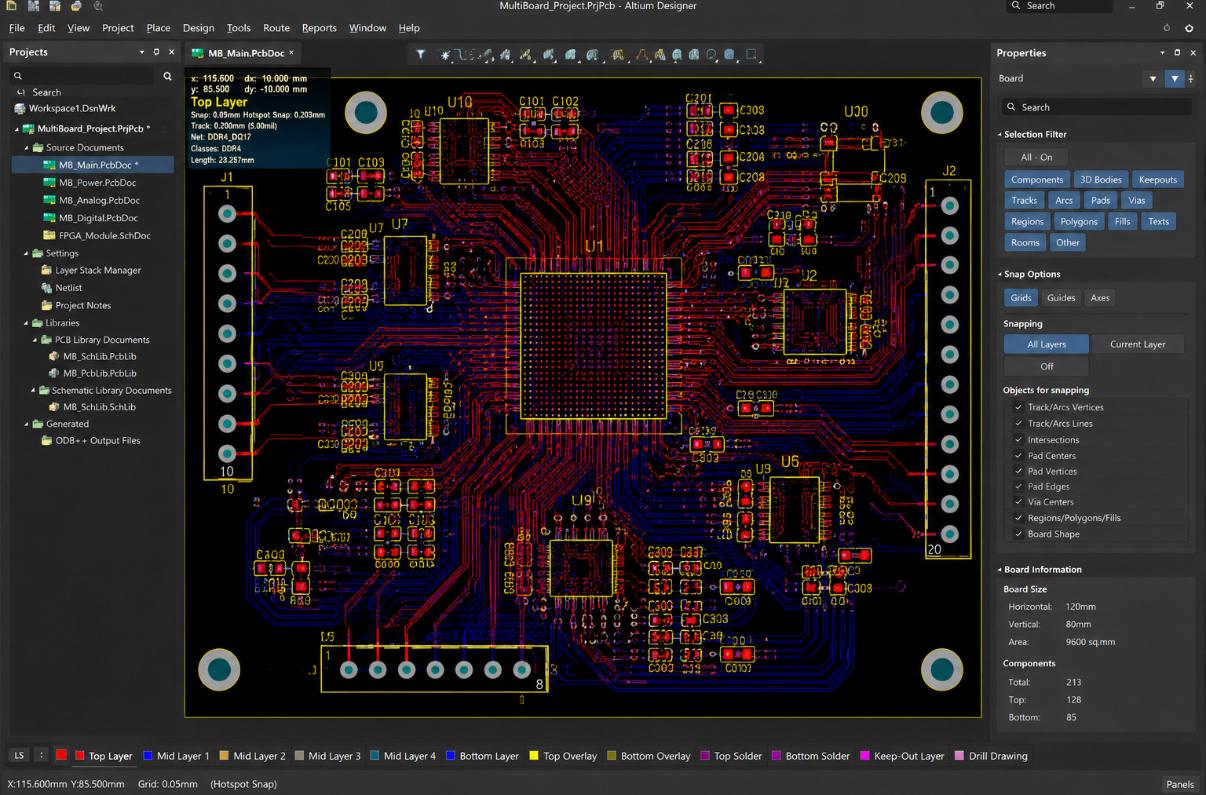Collapse the Board Information section
This screenshot has width=1206, height=795.
1000,569
